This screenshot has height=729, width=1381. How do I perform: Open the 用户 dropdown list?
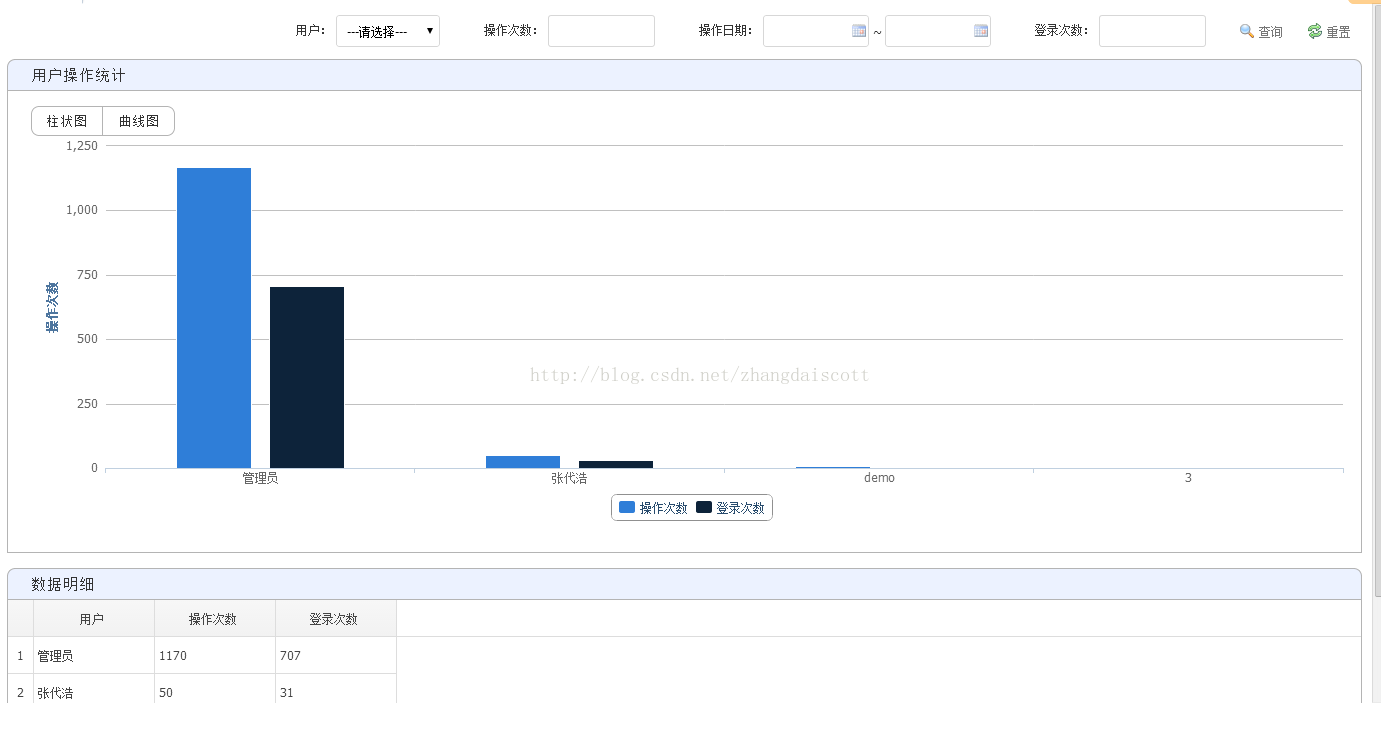pos(388,31)
